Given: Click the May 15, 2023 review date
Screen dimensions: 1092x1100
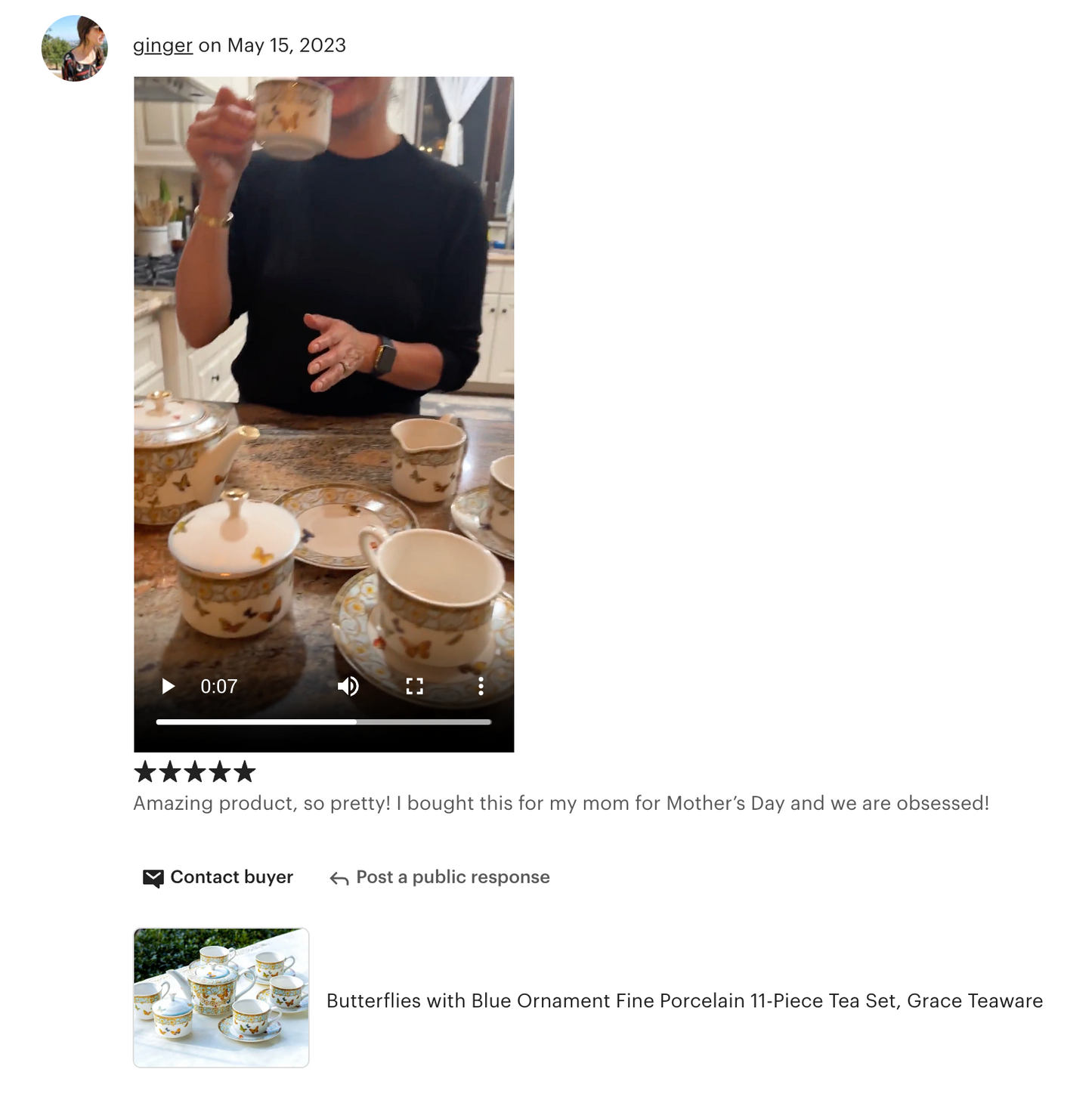Looking at the screenshot, I should 286,45.
